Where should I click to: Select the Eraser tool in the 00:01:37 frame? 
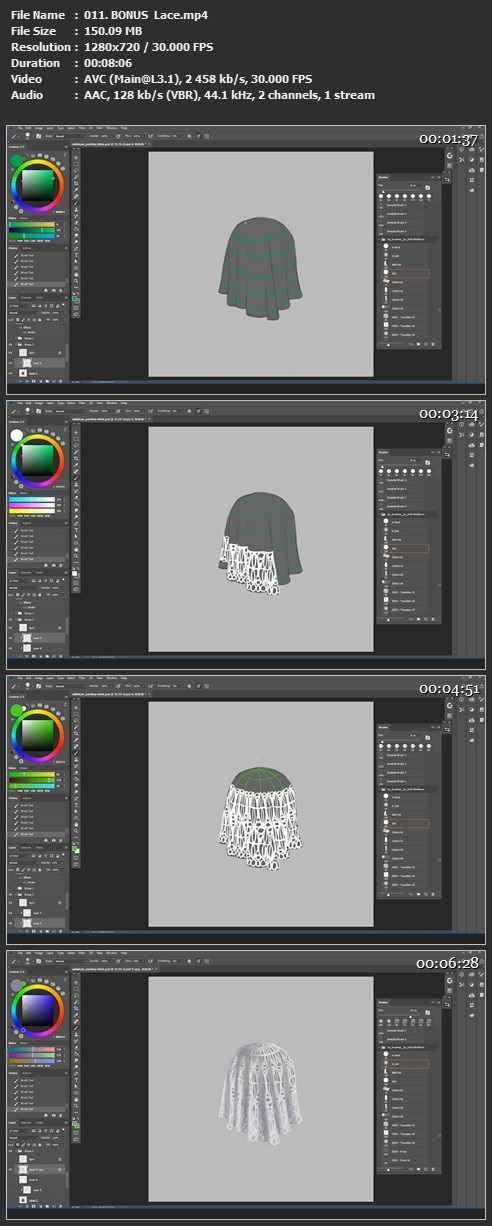(76, 223)
